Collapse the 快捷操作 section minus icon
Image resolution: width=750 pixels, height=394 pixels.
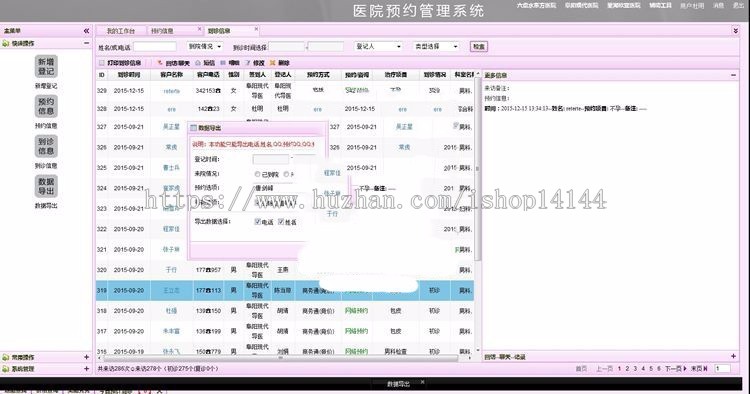[87, 43]
